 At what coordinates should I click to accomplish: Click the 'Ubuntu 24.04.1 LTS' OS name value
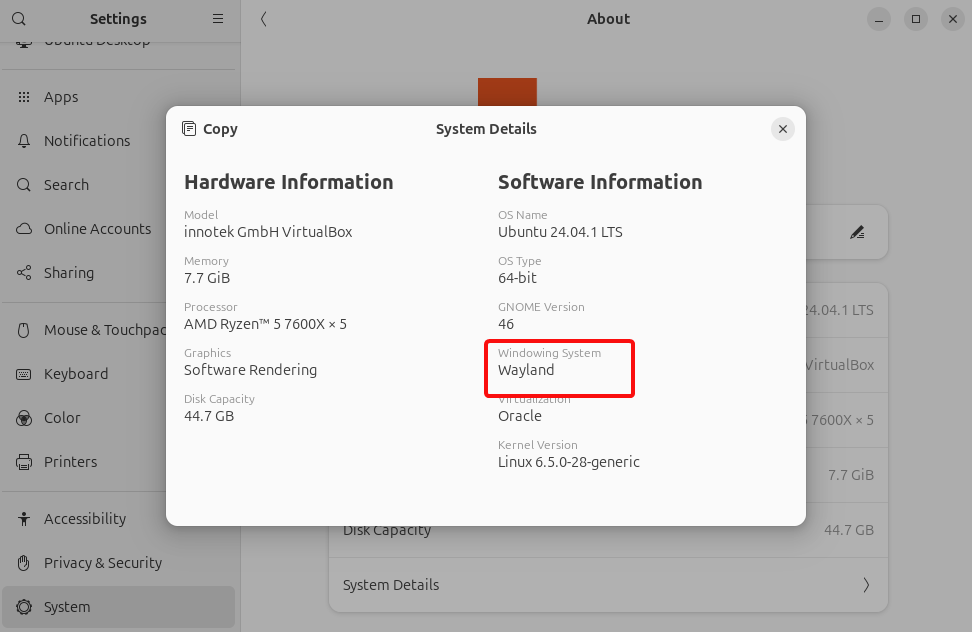[560, 232]
